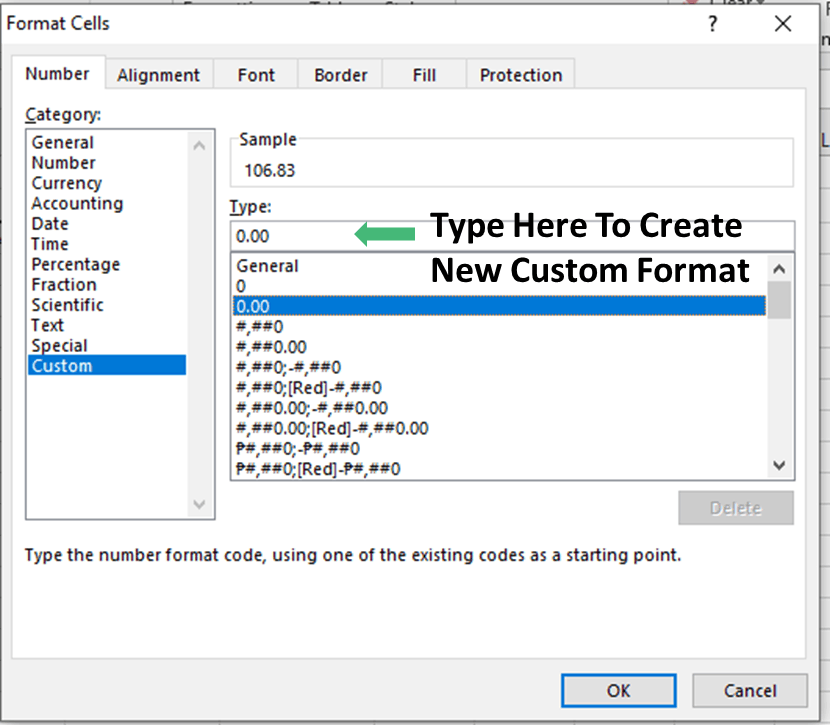The image size is (830, 725).
Task: Pick the #,##0;-#,##0 format code
Action: (499, 367)
